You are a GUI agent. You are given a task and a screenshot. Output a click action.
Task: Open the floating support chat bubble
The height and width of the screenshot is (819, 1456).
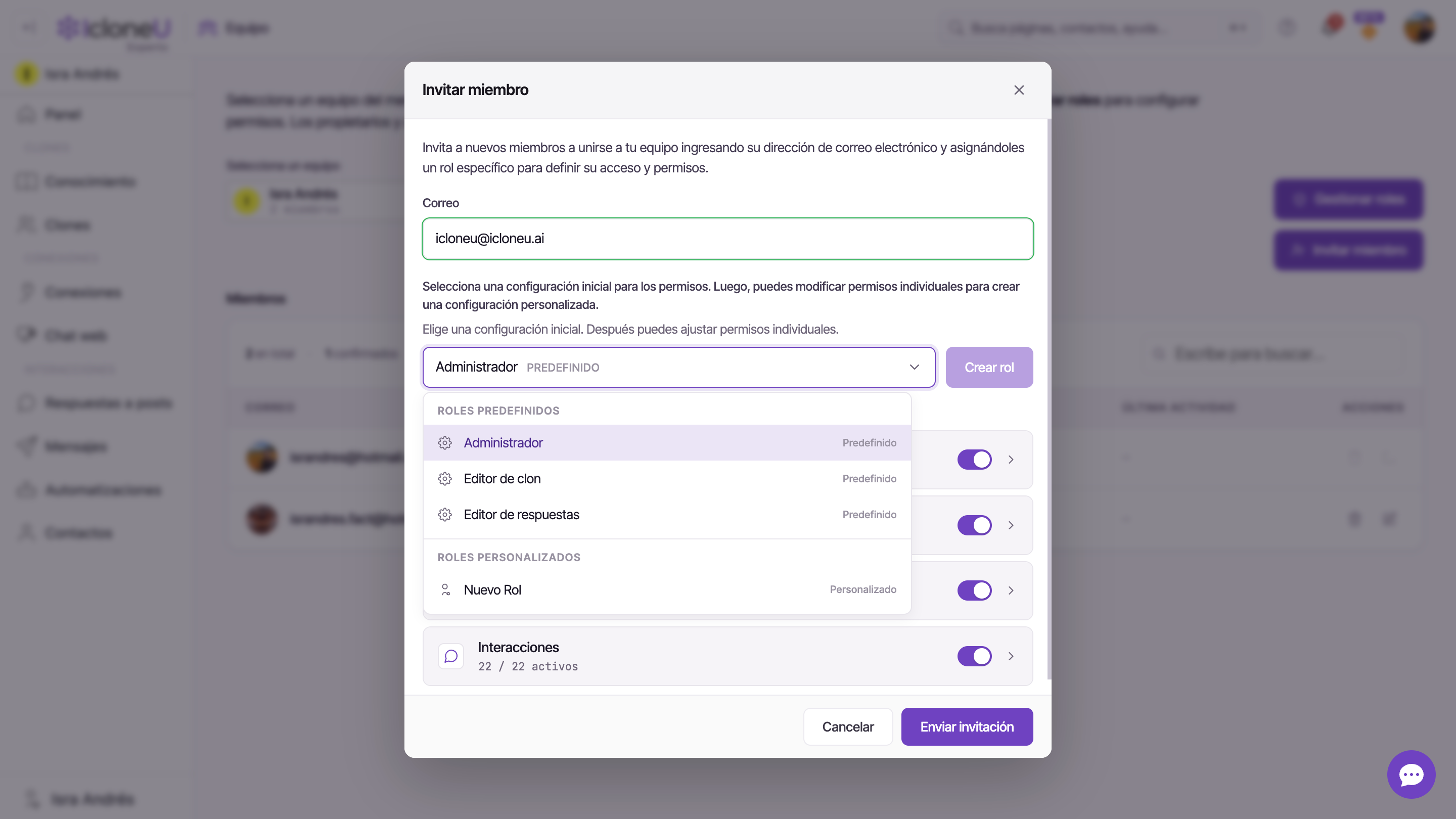click(1411, 775)
